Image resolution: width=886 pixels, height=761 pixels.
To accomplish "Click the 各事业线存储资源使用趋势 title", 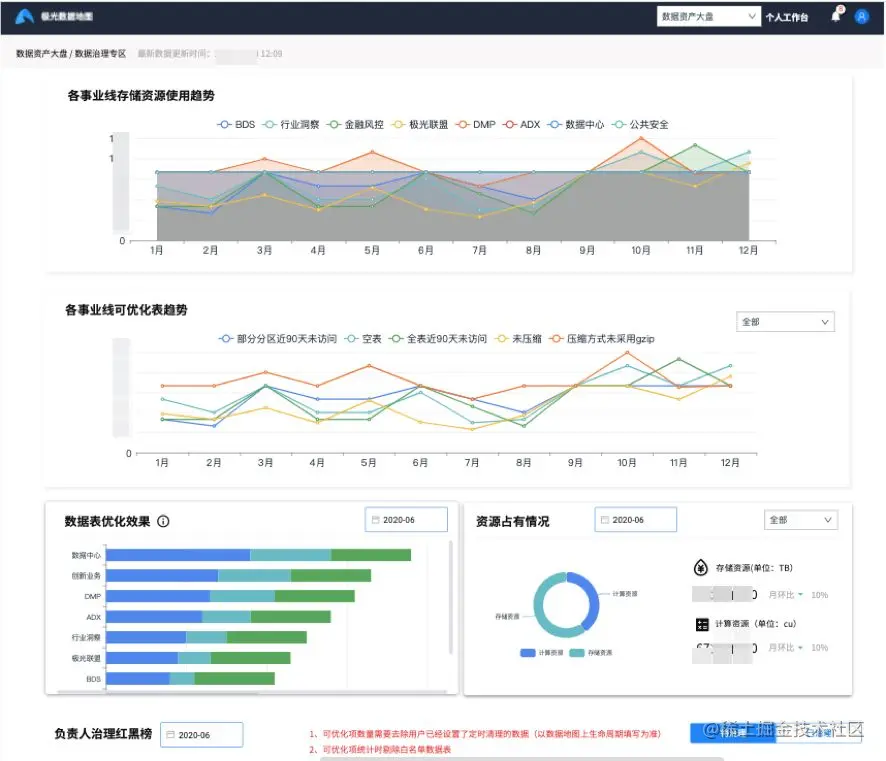I will [x=141, y=95].
